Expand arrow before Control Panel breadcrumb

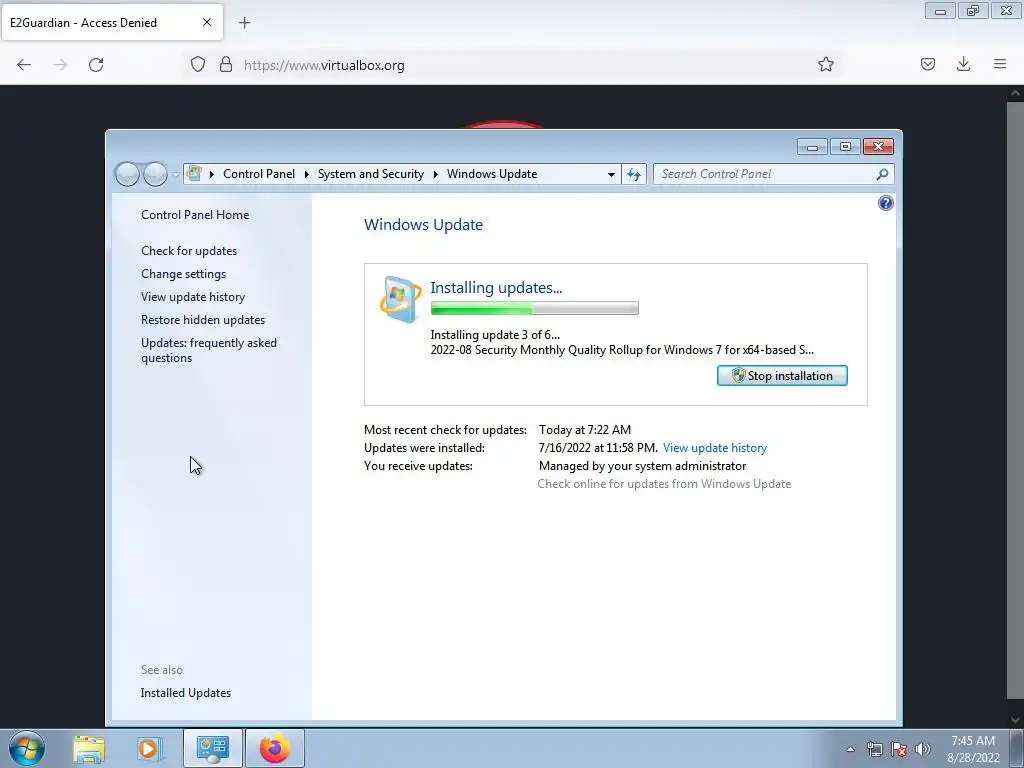point(212,174)
